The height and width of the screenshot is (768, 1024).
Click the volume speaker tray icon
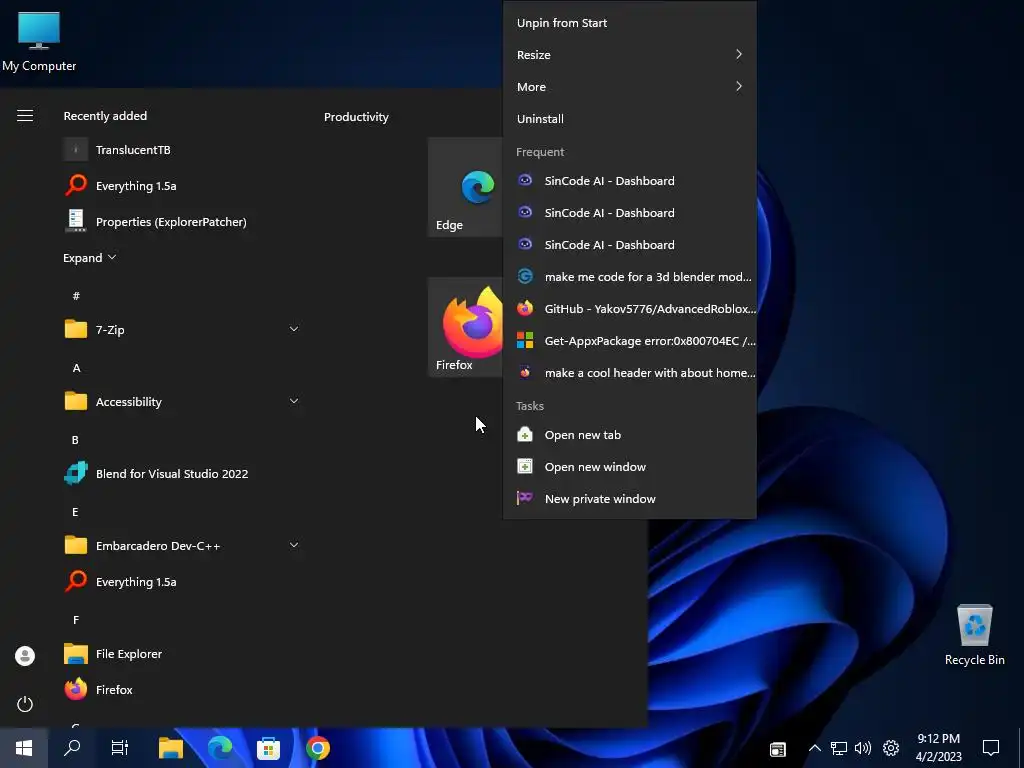[x=863, y=748]
